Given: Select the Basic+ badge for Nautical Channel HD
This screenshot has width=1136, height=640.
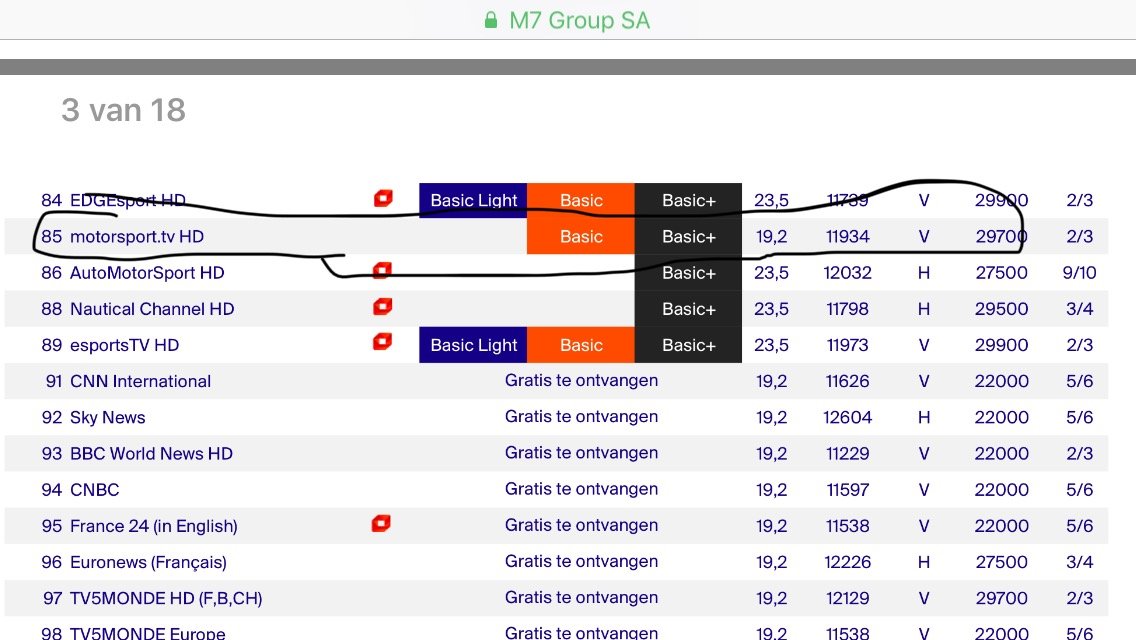Looking at the screenshot, I should pyautogui.click(x=688, y=309).
